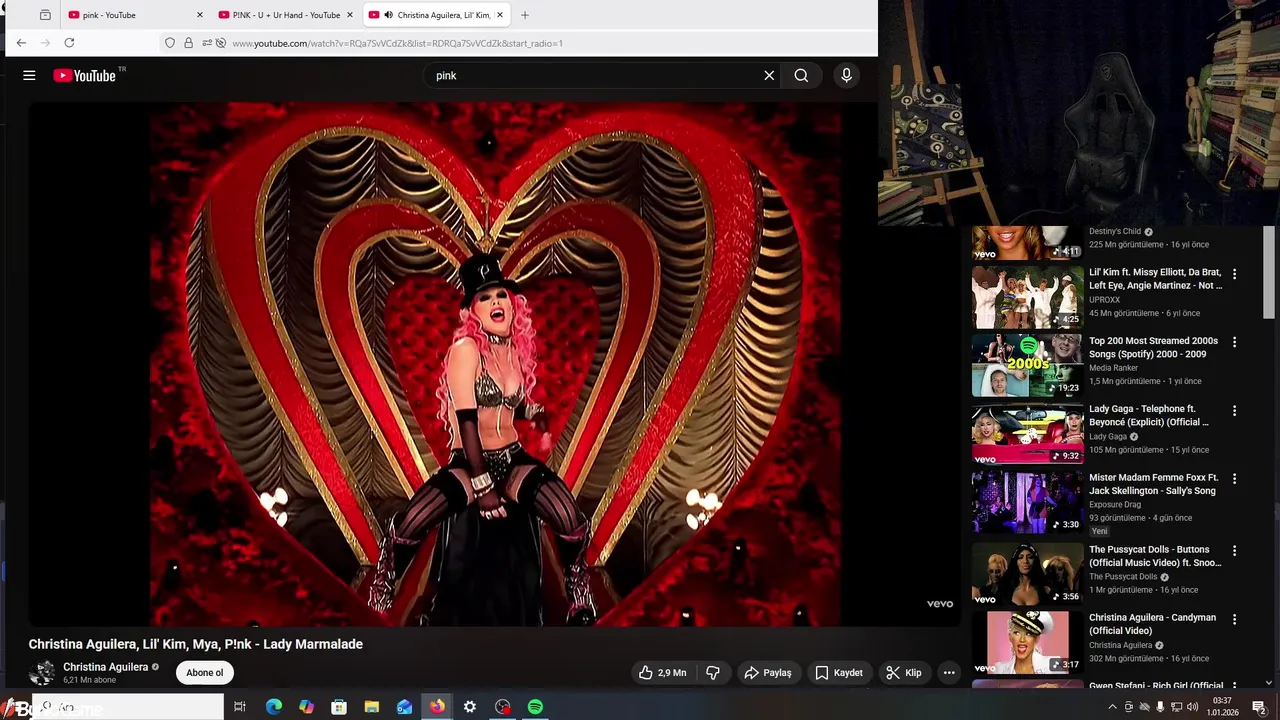Mute tab via speaker icon
Viewport: 1280px width, 720px height.
pyautogui.click(x=388, y=15)
